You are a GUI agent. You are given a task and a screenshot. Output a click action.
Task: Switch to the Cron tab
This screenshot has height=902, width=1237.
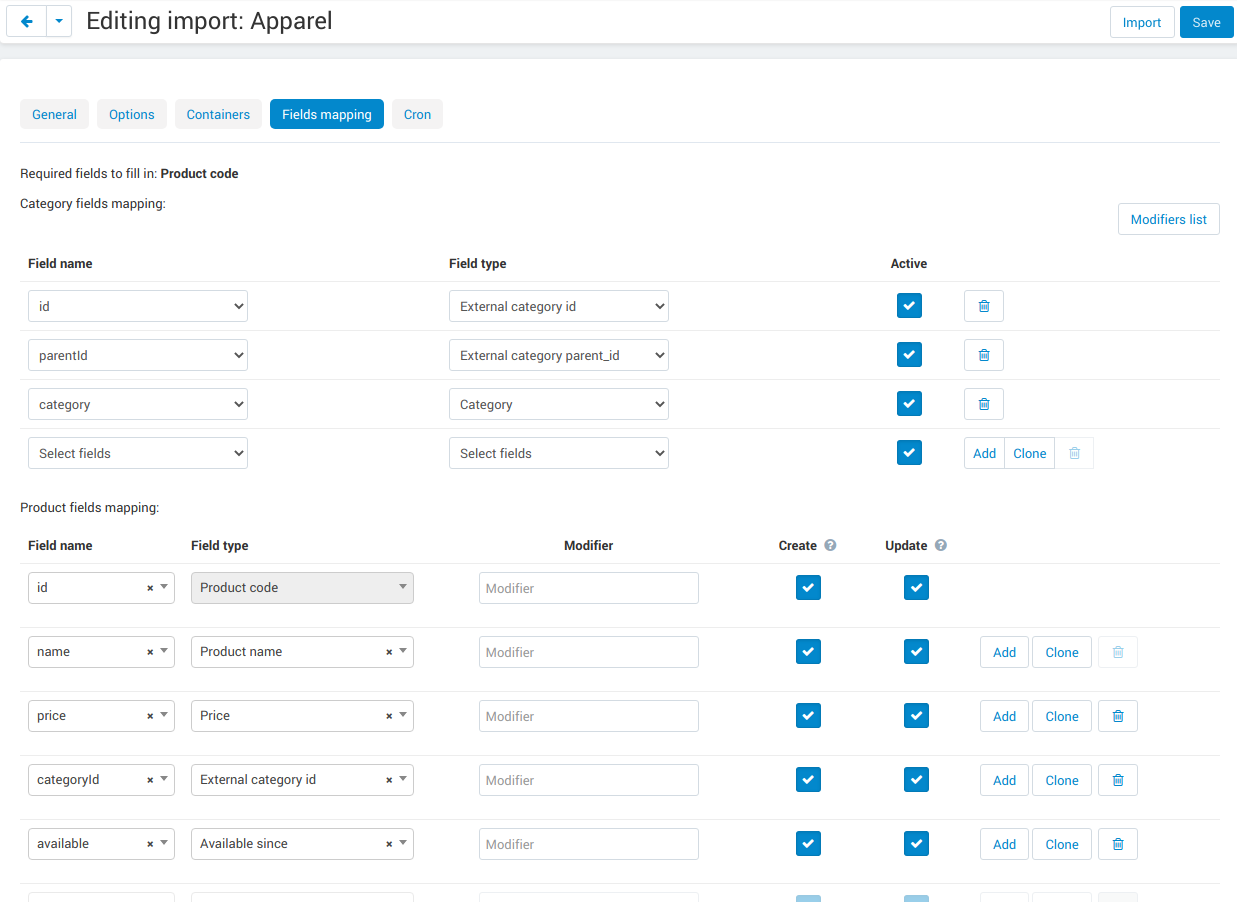[417, 114]
